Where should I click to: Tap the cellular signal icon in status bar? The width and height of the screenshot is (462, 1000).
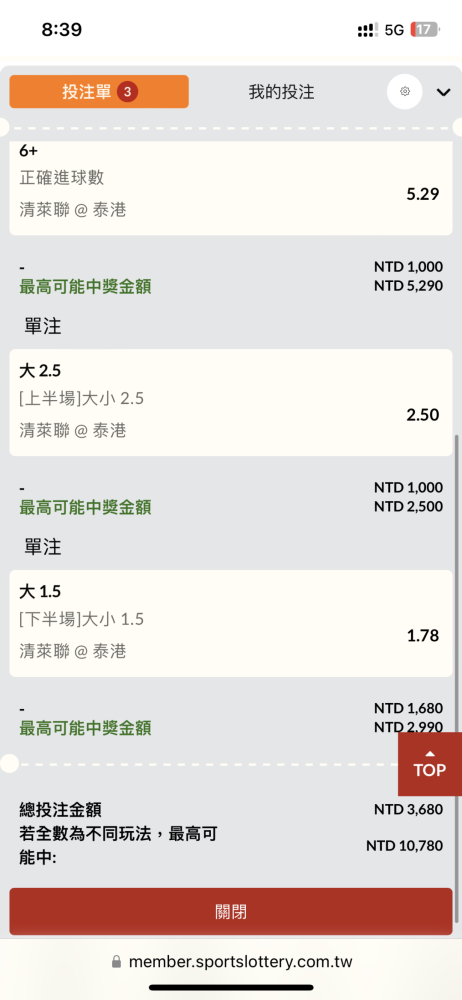coord(368,30)
